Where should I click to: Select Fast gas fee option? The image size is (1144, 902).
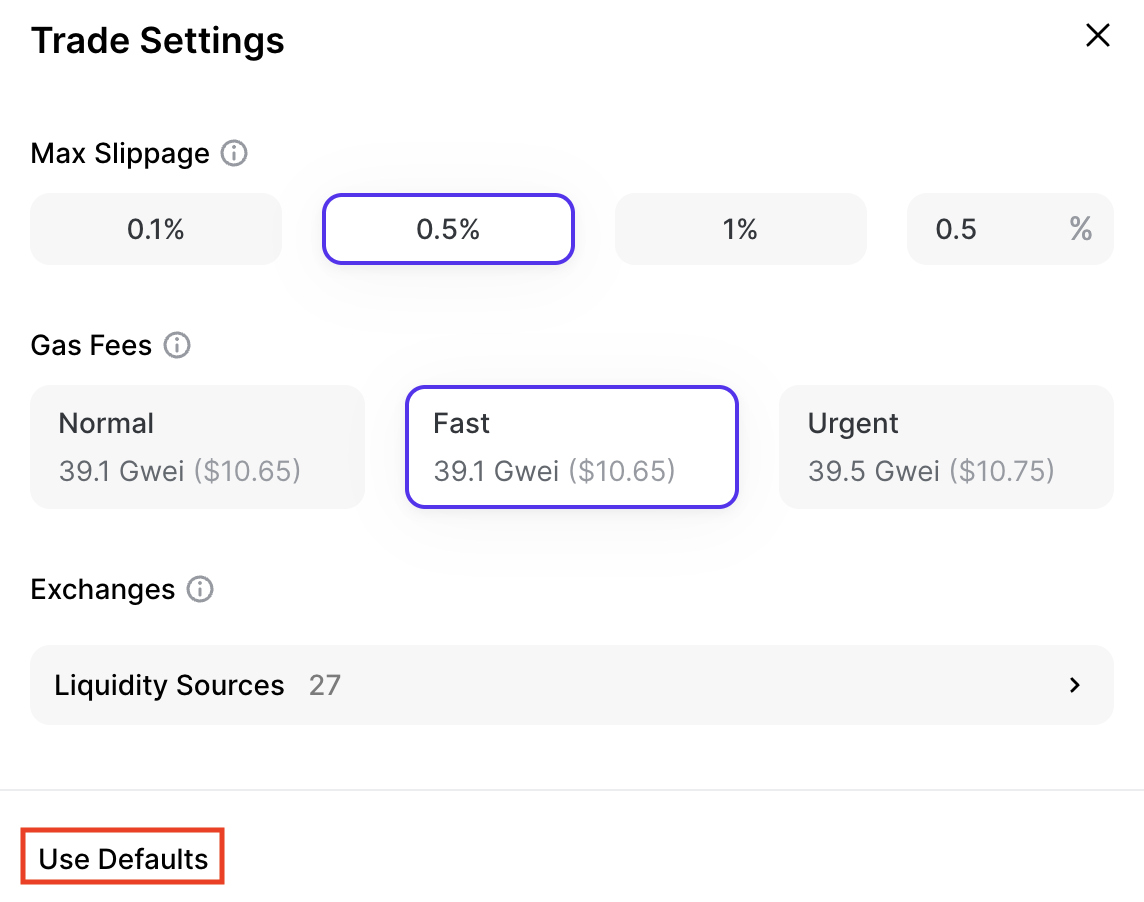(571, 446)
